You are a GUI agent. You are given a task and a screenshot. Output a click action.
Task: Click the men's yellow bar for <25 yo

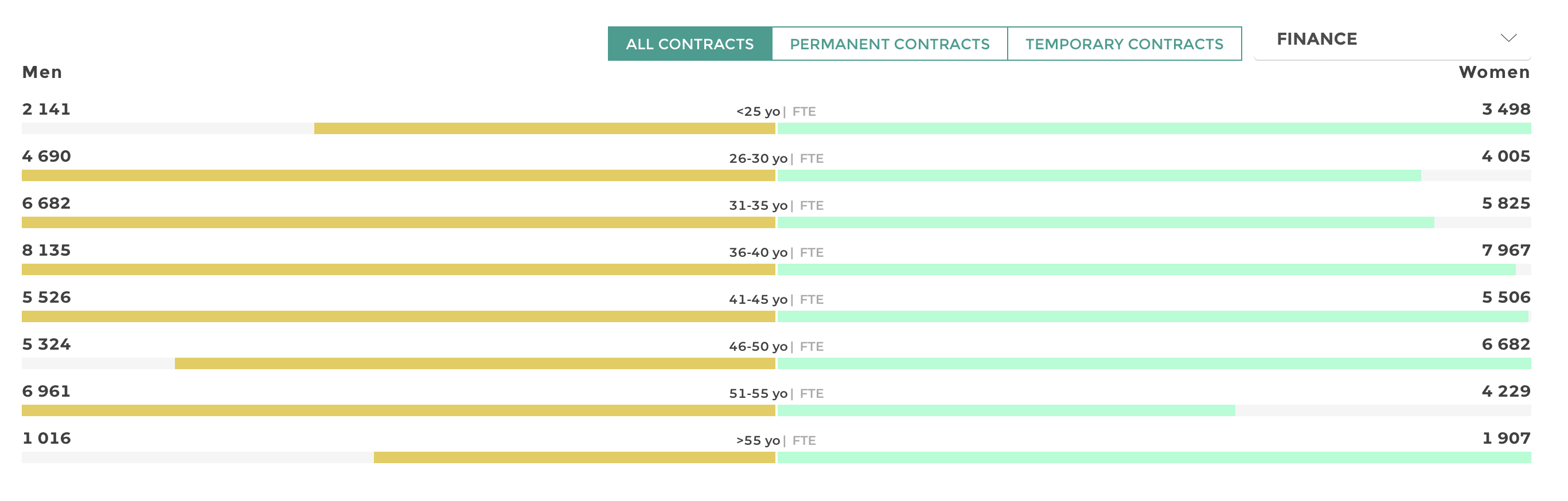(x=544, y=128)
